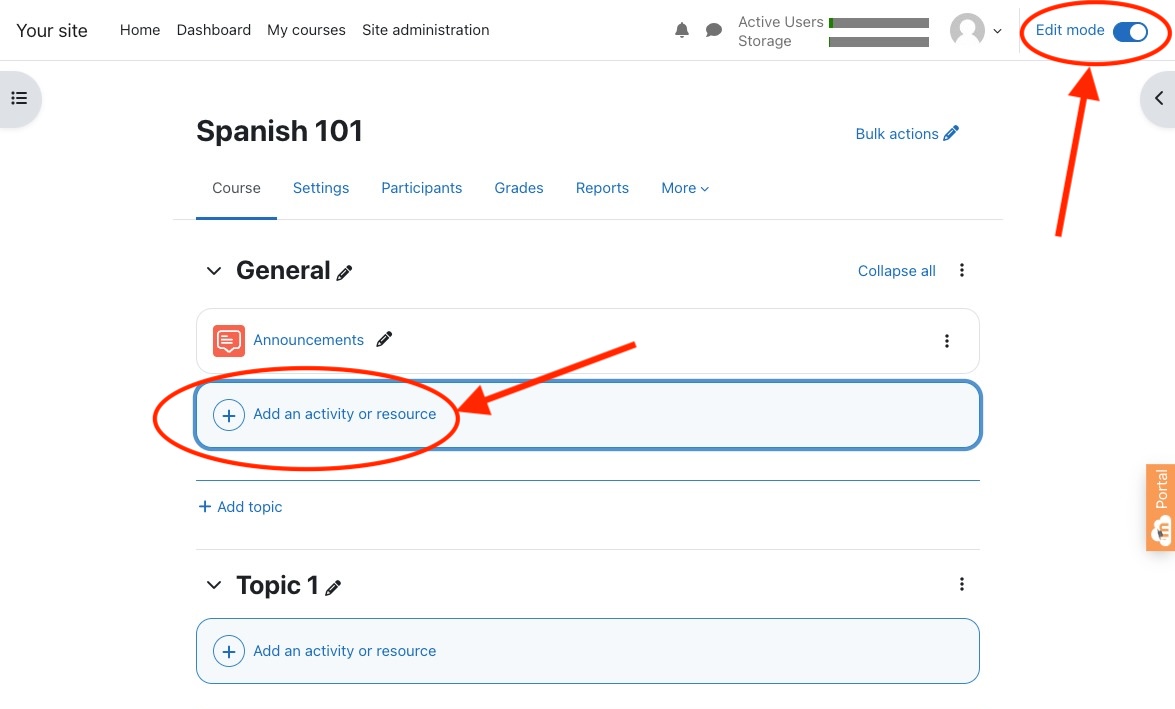
Task: Click pencil icon next to Topic 1
Action: 333,587
